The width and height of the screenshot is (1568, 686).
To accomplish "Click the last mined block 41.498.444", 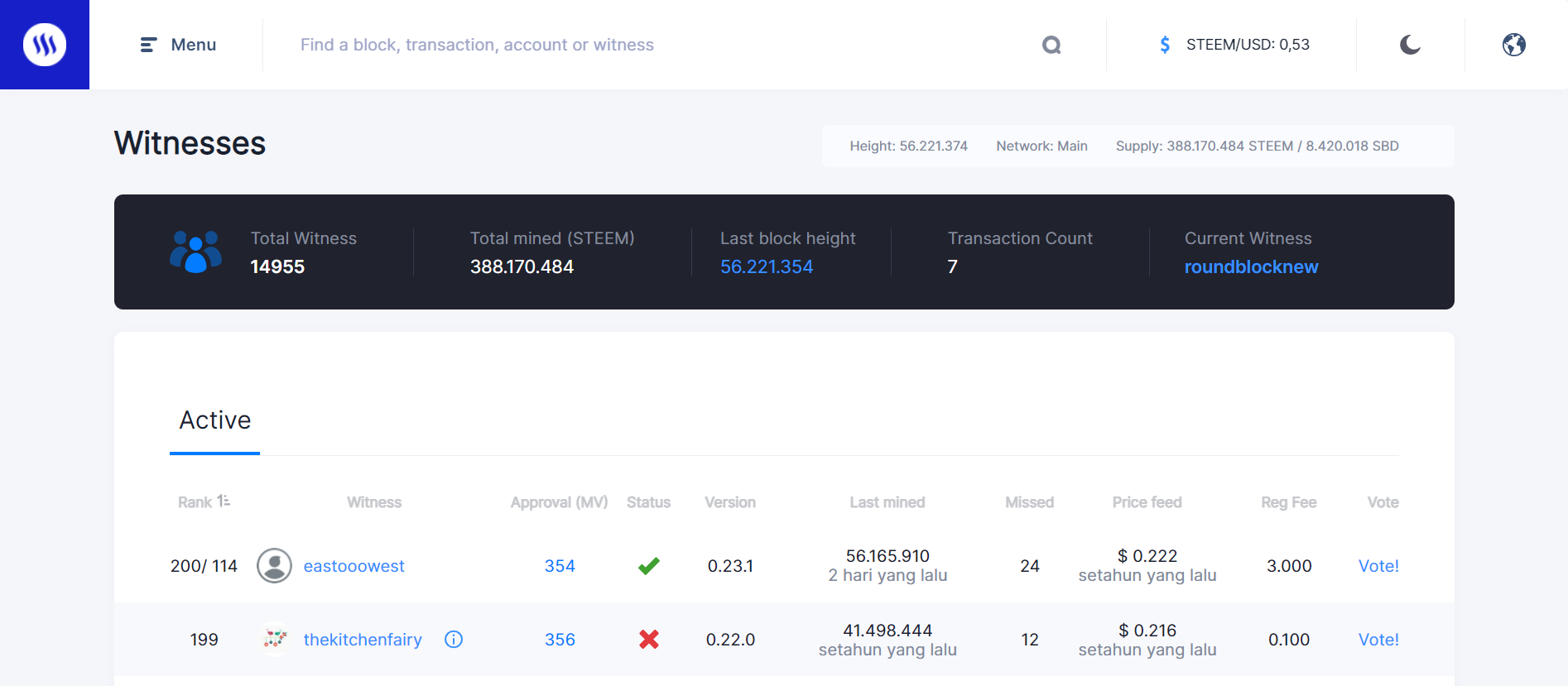I will pos(887,631).
